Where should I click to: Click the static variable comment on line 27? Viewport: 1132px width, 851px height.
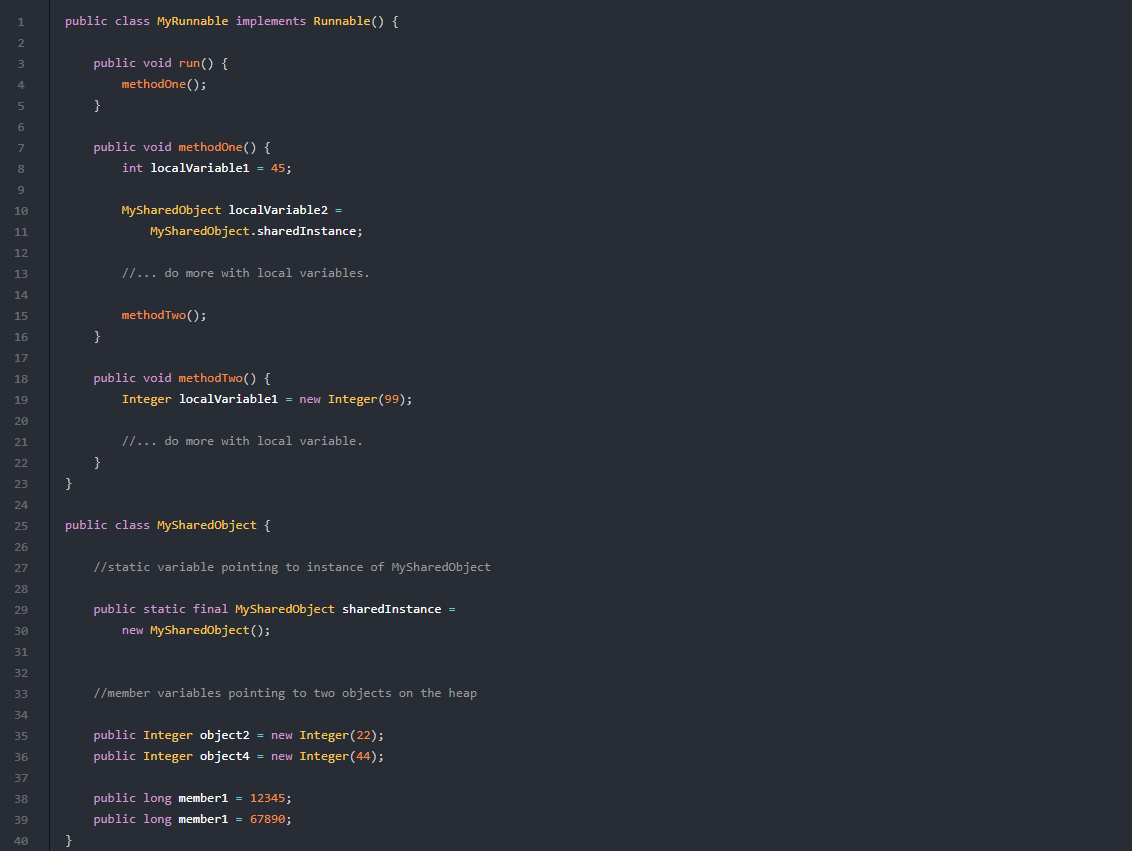[292, 567]
